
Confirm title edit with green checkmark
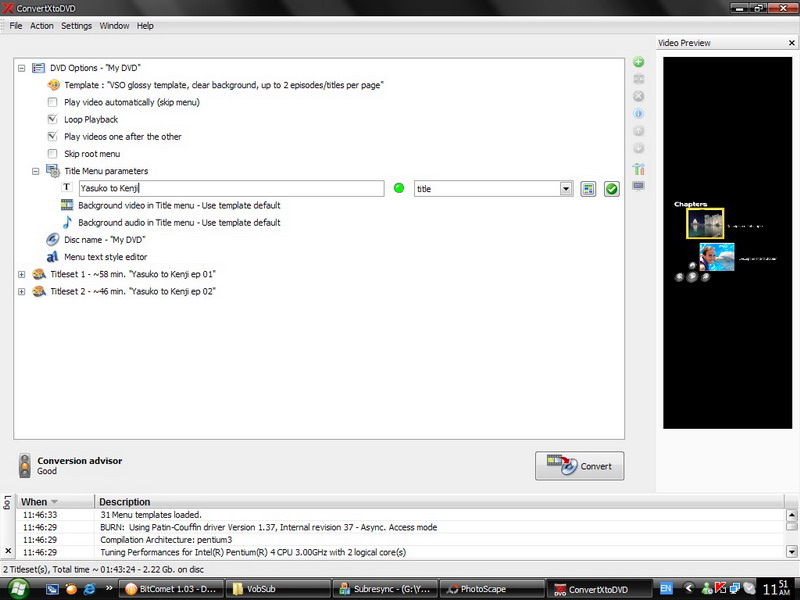pos(611,189)
